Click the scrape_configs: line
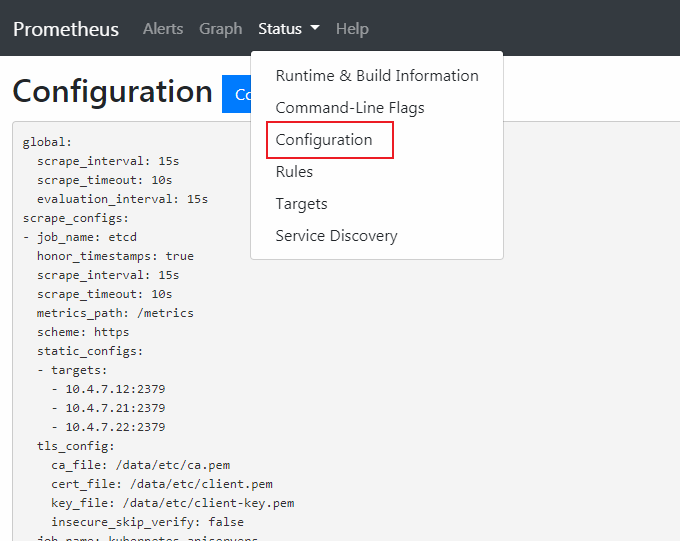This screenshot has height=541, width=680. (x=76, y=218)
